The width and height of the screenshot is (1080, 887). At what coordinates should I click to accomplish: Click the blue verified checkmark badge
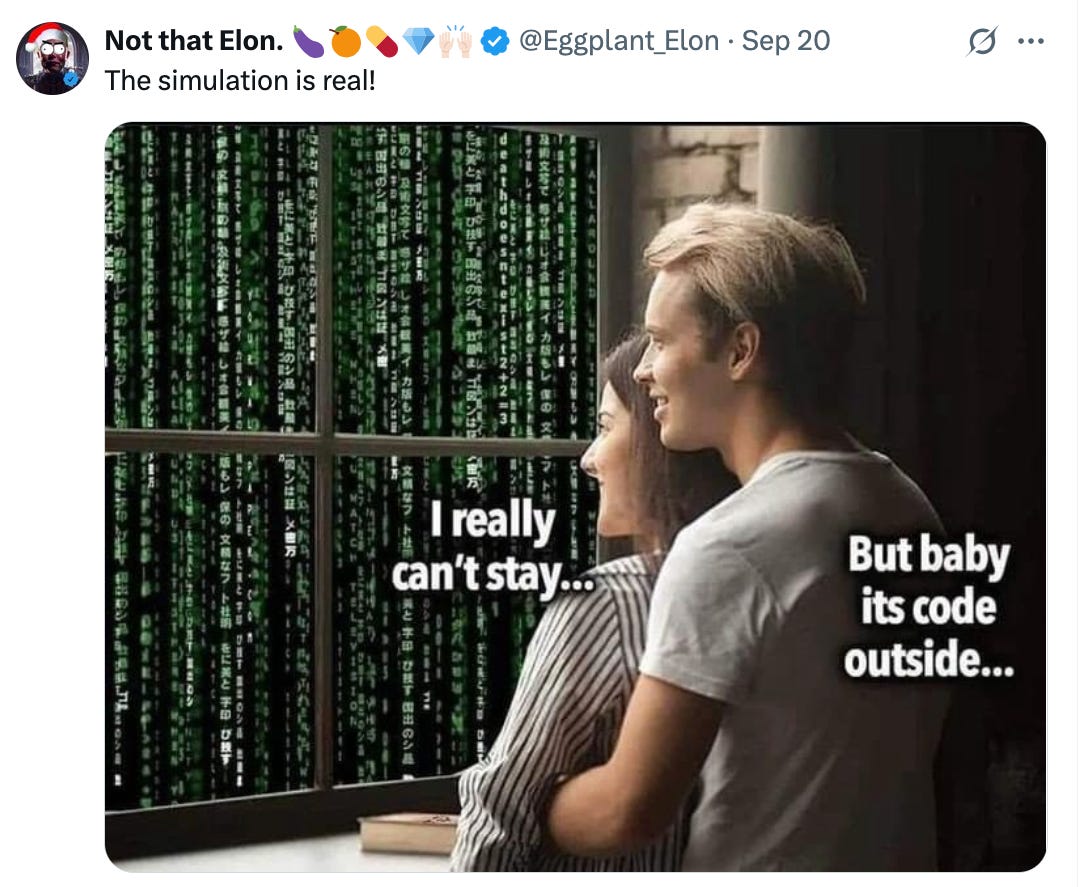[494, 41]
